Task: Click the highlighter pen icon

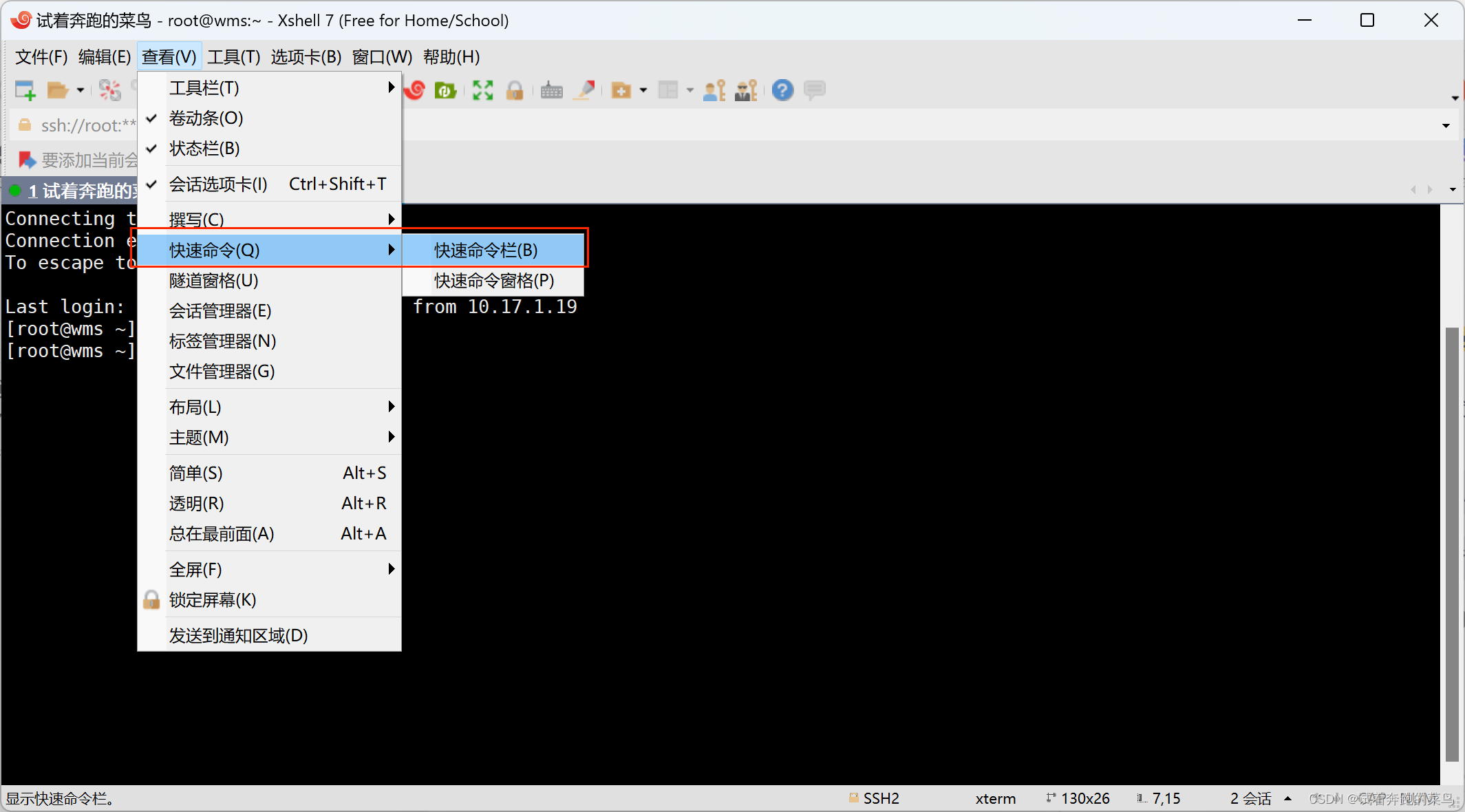Action: pyautogui.click(x=586, y=90)
